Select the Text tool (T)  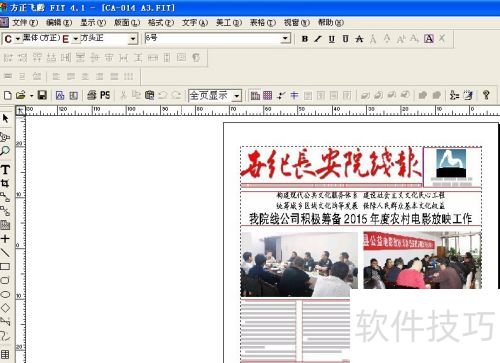(x=5, y=170)
